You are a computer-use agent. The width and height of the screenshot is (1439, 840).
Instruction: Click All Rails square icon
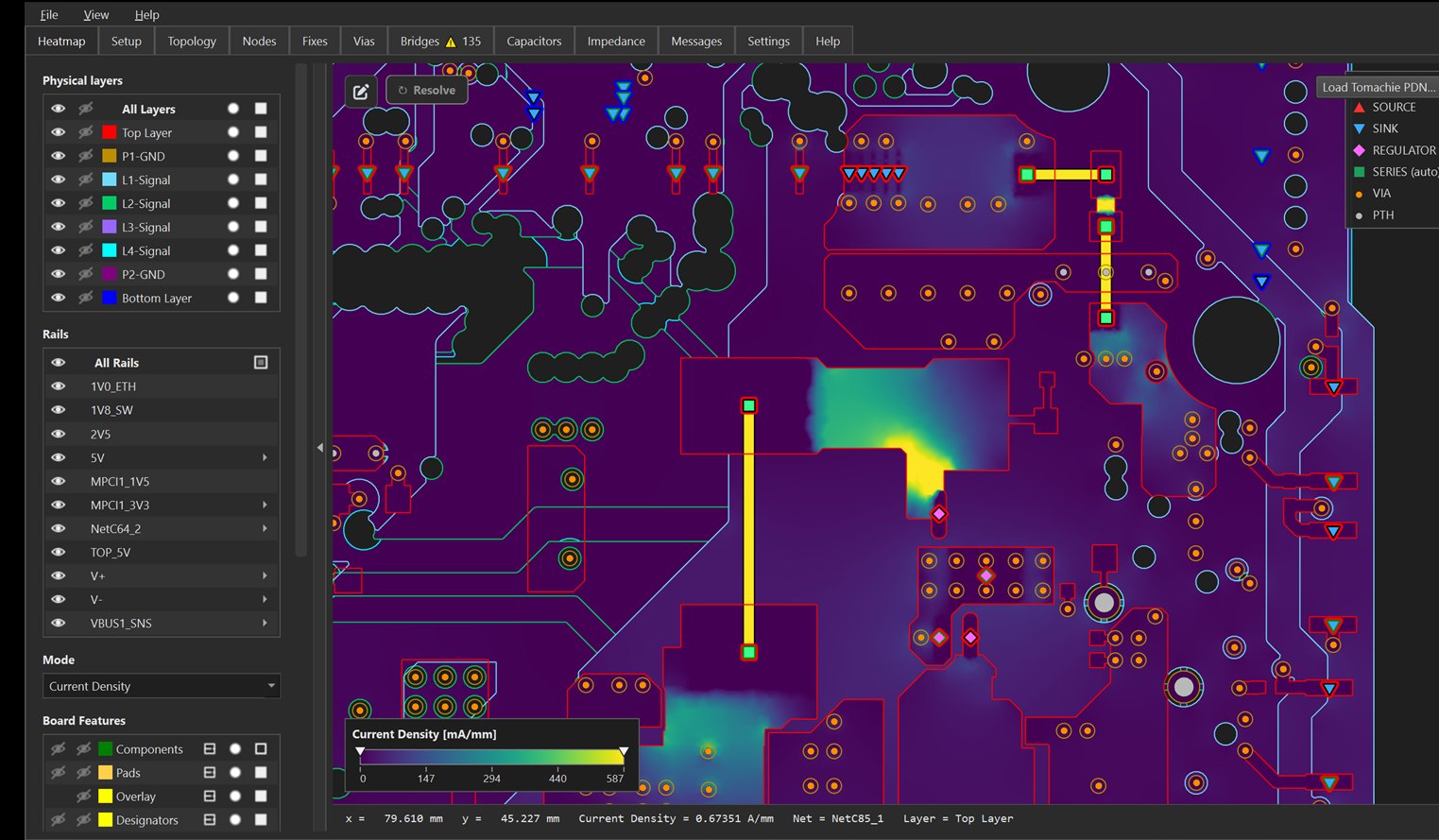point(261,363)
